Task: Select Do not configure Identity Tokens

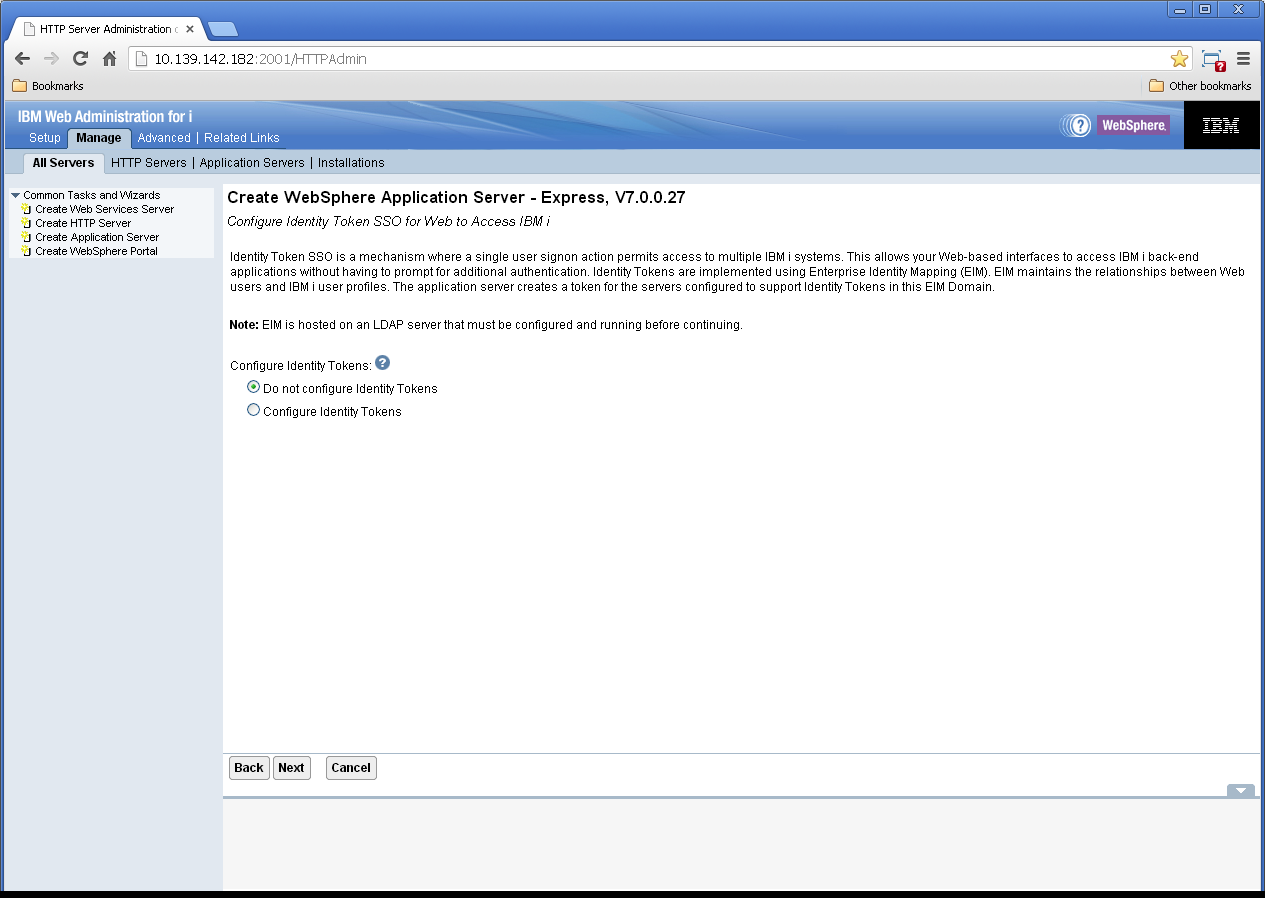Action: [253, 387]
